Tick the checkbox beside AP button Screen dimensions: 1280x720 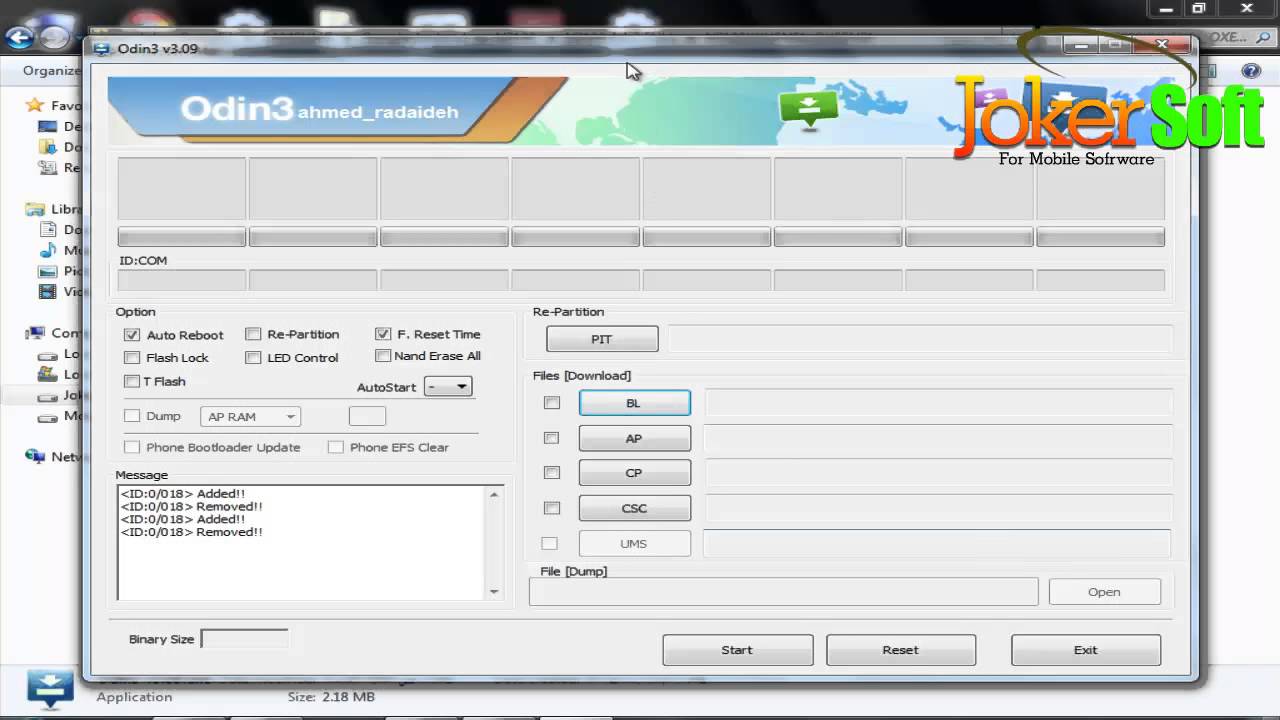coord(551,438)
